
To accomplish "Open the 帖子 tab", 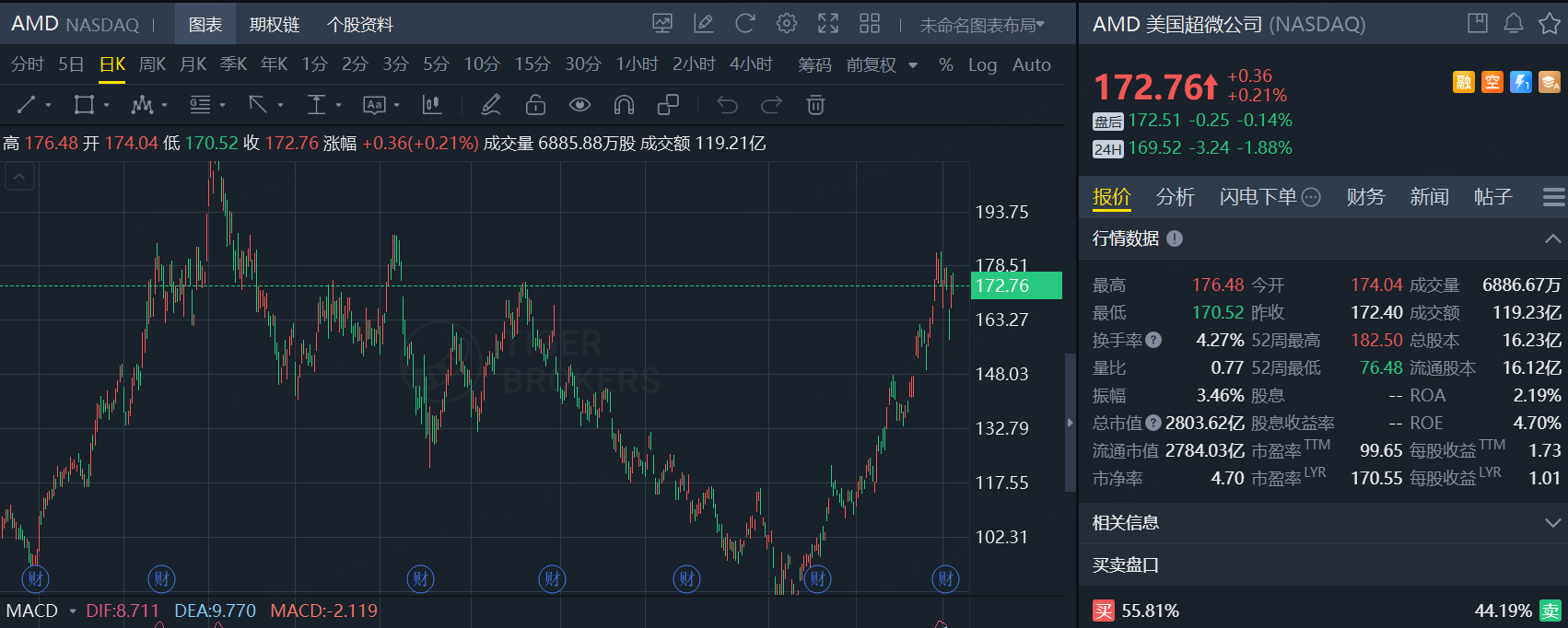I will 1492,196.
